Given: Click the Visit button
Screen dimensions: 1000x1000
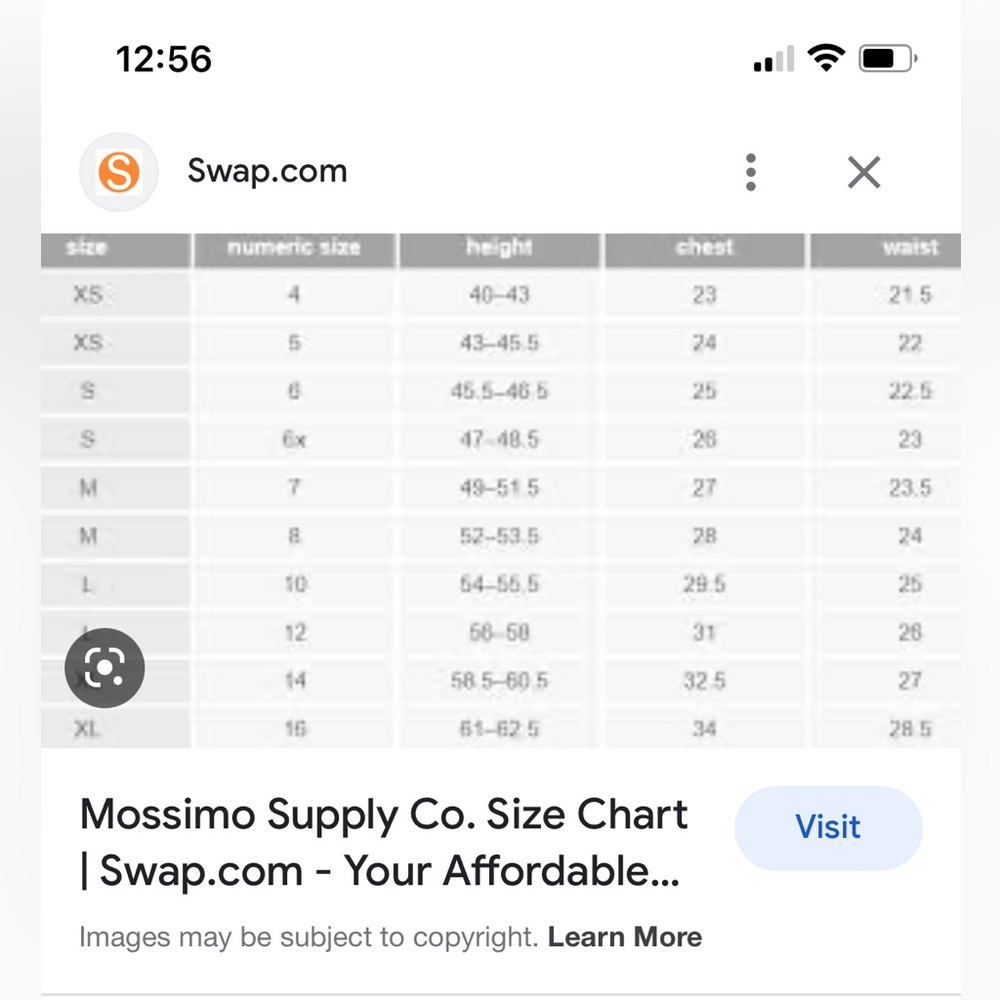Looking at the screenshot, I should point(828,828).
